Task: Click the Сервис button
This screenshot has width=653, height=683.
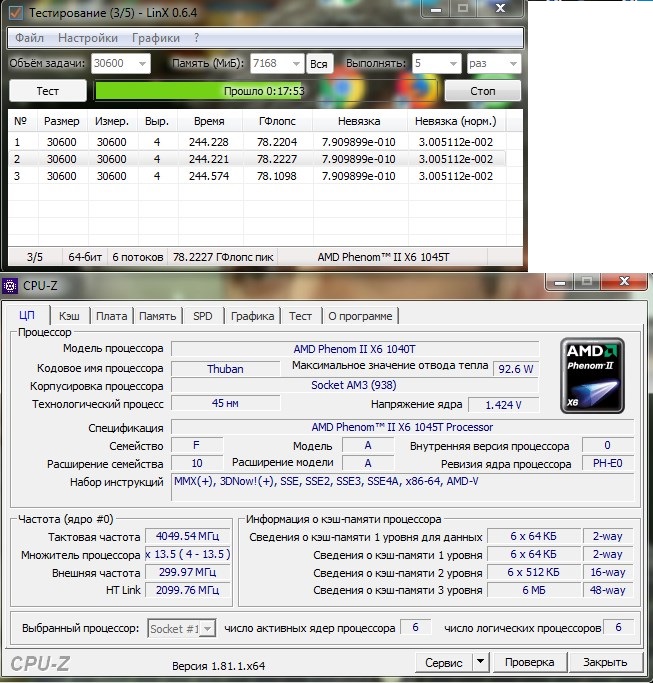Action: click(443, 663)
